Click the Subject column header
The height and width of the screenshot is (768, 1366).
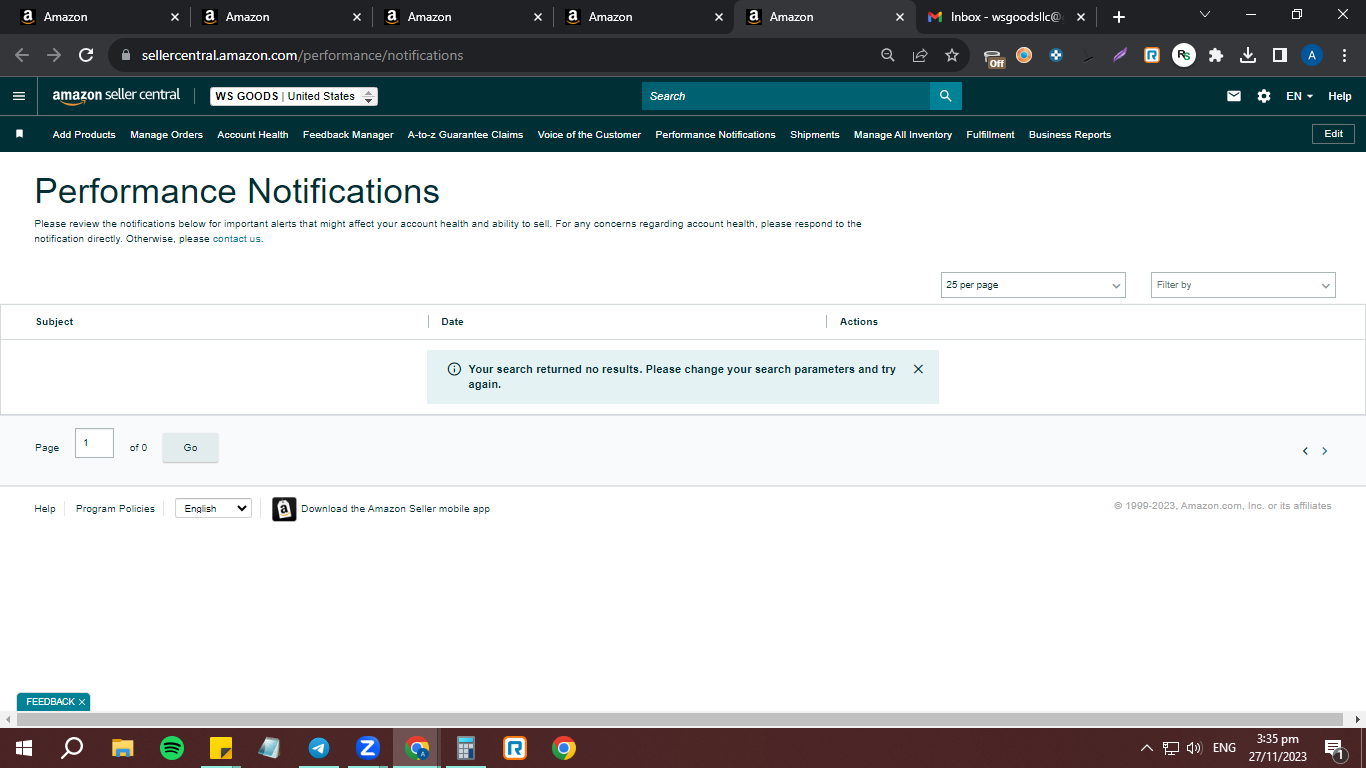(x=55, y=322)
